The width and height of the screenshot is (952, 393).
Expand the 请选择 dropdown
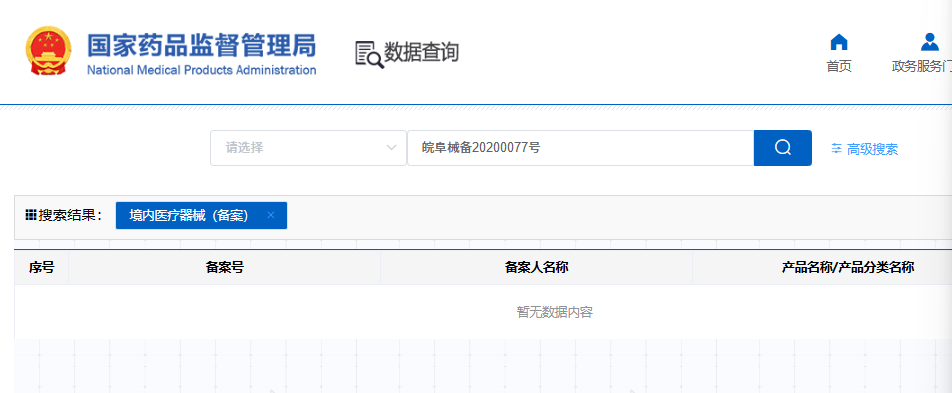[x=308, y=148]
